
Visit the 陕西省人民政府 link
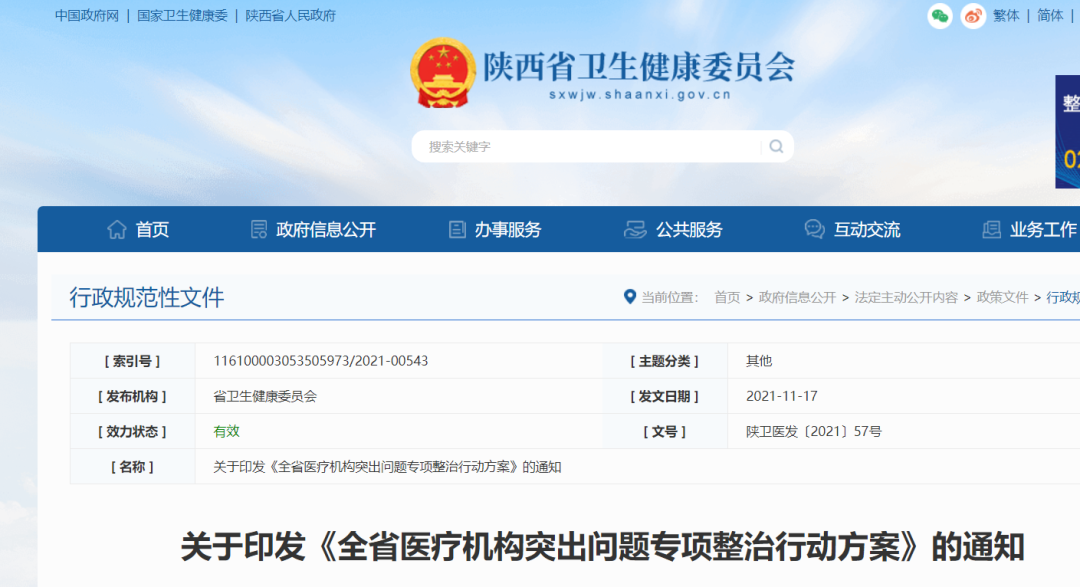(x=291, y=16)
